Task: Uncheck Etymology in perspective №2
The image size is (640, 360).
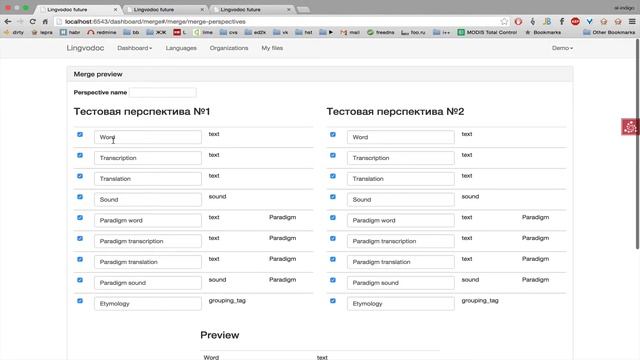Action: [333, 301]
